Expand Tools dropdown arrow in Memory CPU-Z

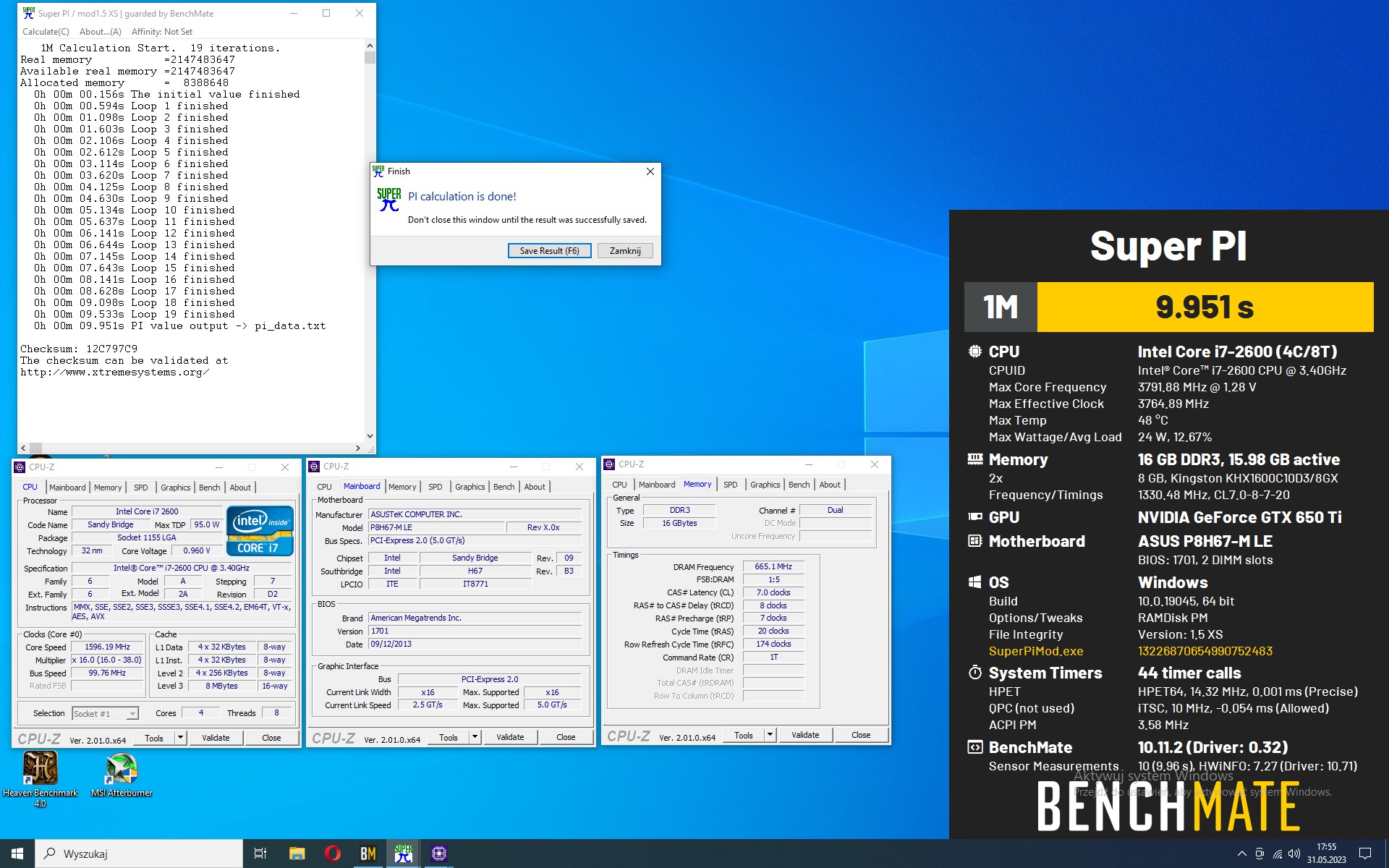pyautogui.click(x=770, y=735)
